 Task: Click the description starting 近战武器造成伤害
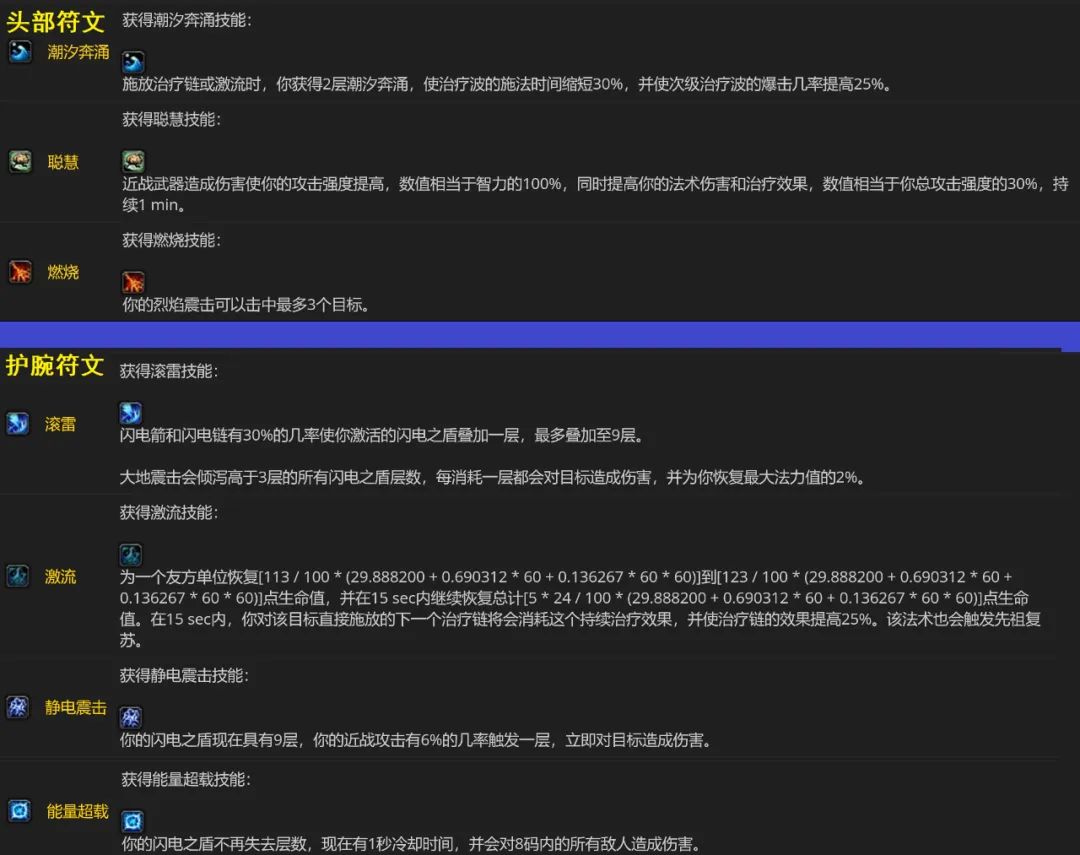pos(595,194)
